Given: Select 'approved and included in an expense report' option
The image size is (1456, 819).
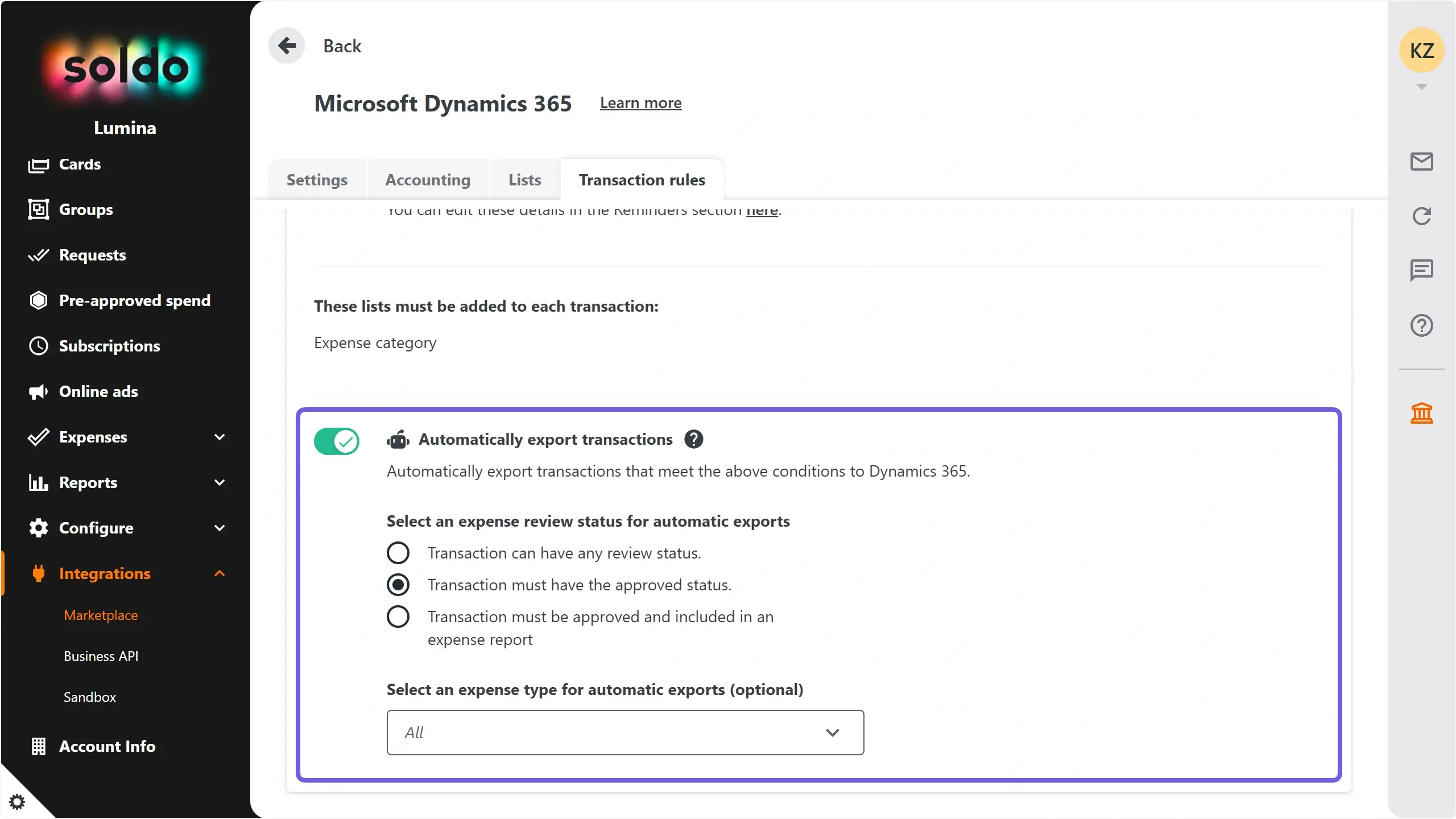Looking at the screenshot, I should tap(398, 617).
